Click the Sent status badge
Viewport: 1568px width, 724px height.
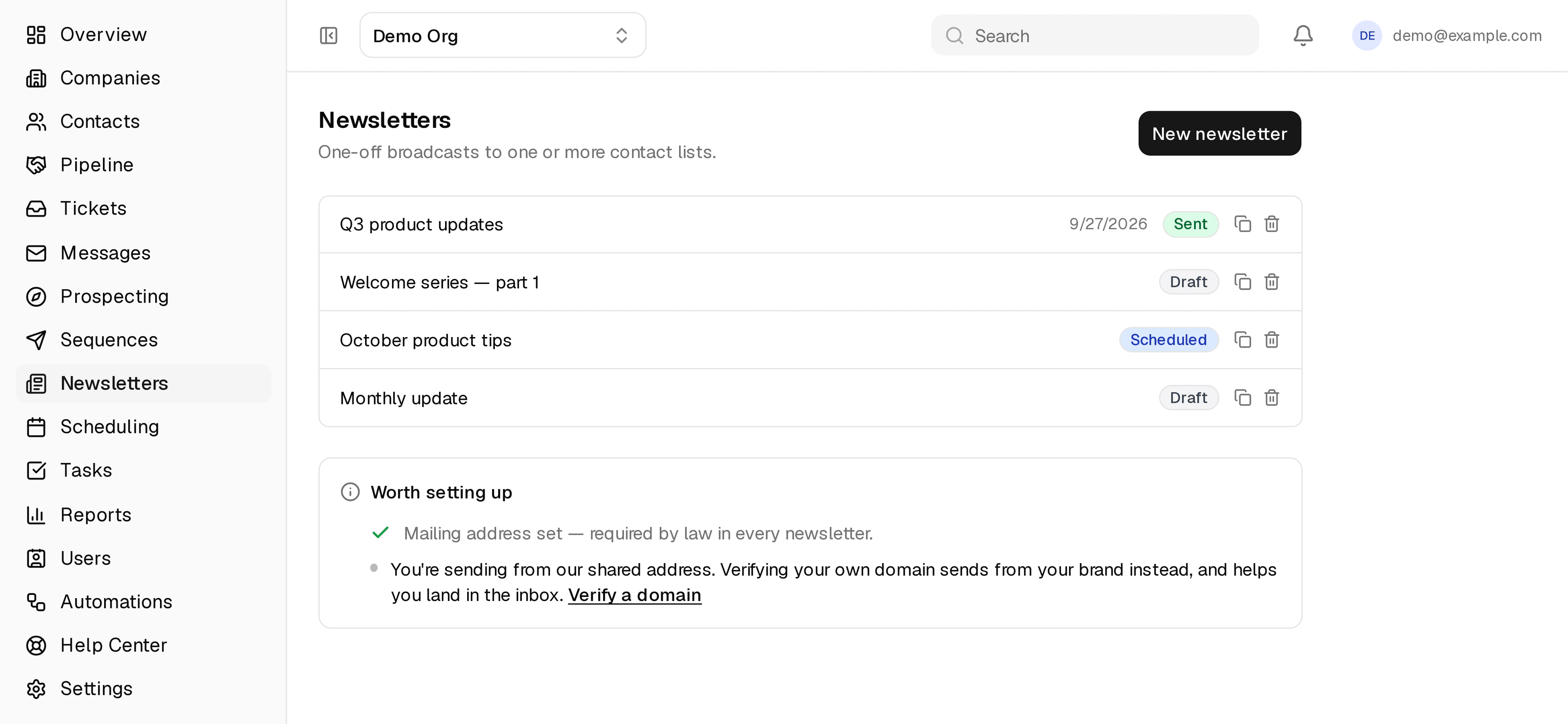pos(1190,224)
